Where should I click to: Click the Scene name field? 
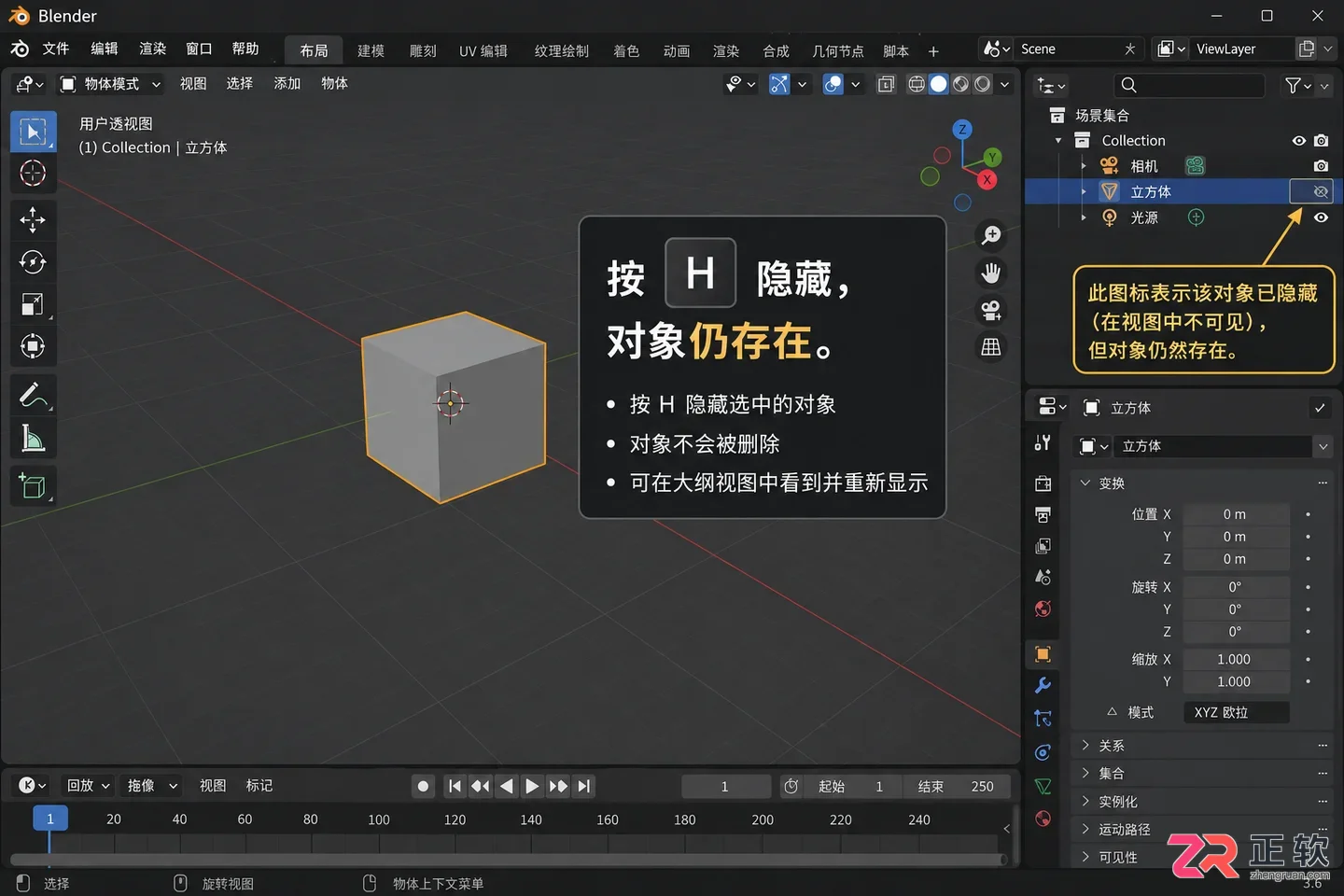pyautogui.click(x=1067, y=49)
